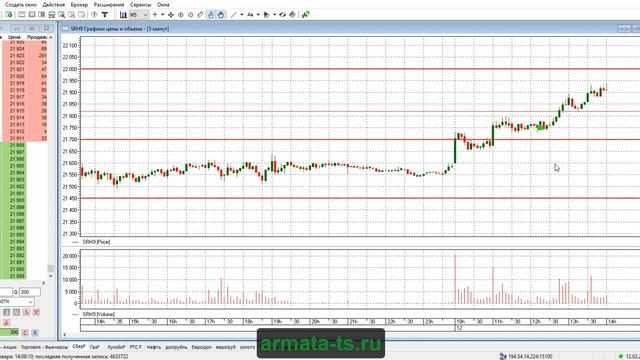
Task: Switch to the ЛукойлF tab
Action: [116, 347]
